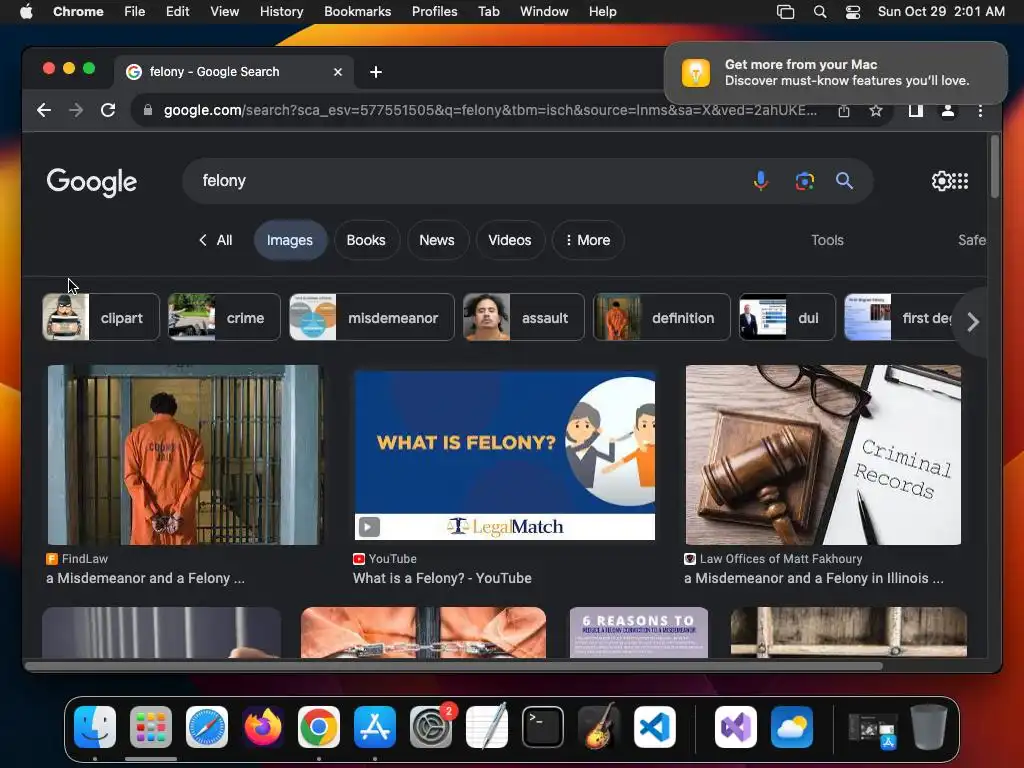1024x768 pixels.
Task: Open Google quick settings gear icon
Action: tap(941, 181)
